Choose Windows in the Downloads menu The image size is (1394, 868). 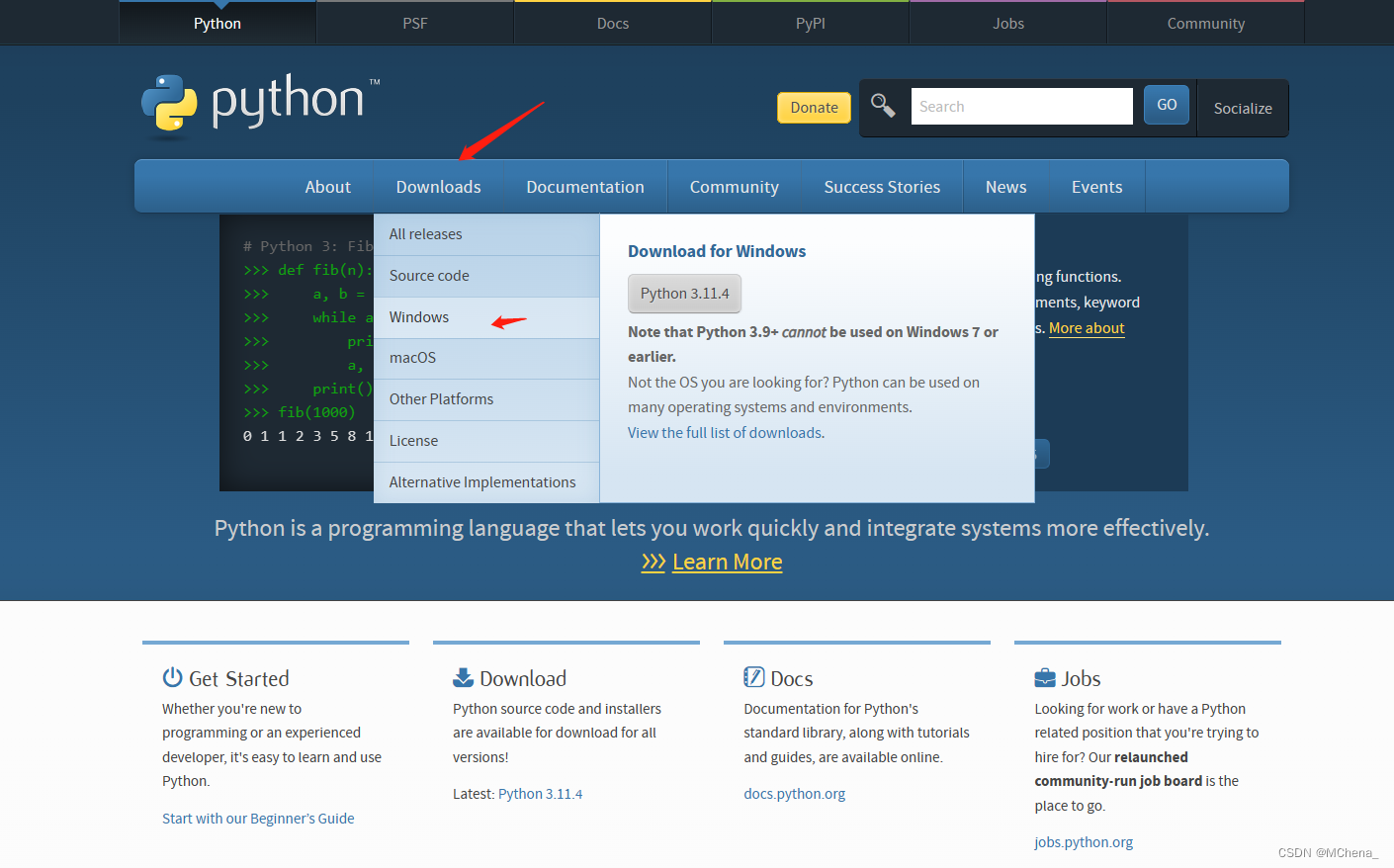point(486,317)
